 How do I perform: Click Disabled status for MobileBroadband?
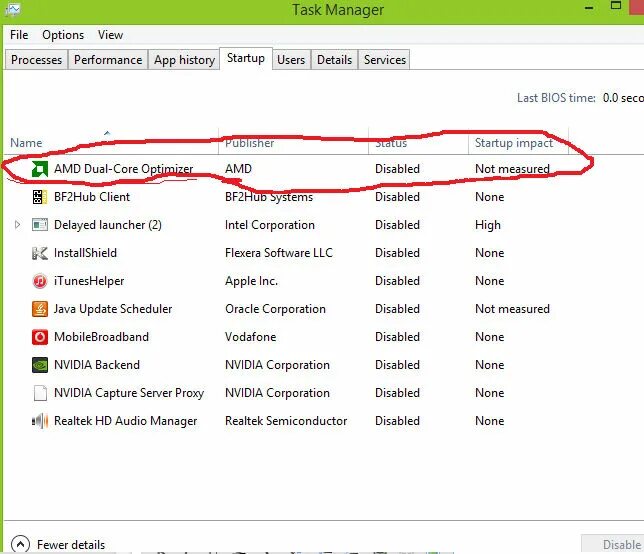[397, 337]
